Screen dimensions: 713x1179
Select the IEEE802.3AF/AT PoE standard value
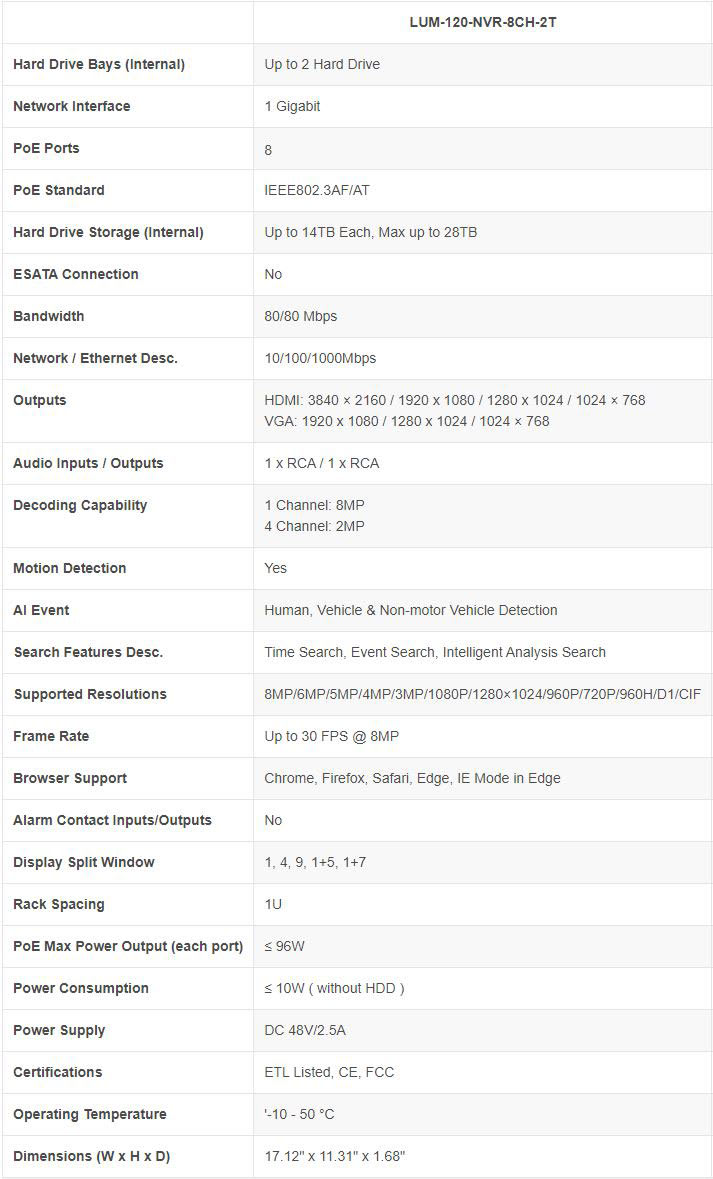click(317, 190)
